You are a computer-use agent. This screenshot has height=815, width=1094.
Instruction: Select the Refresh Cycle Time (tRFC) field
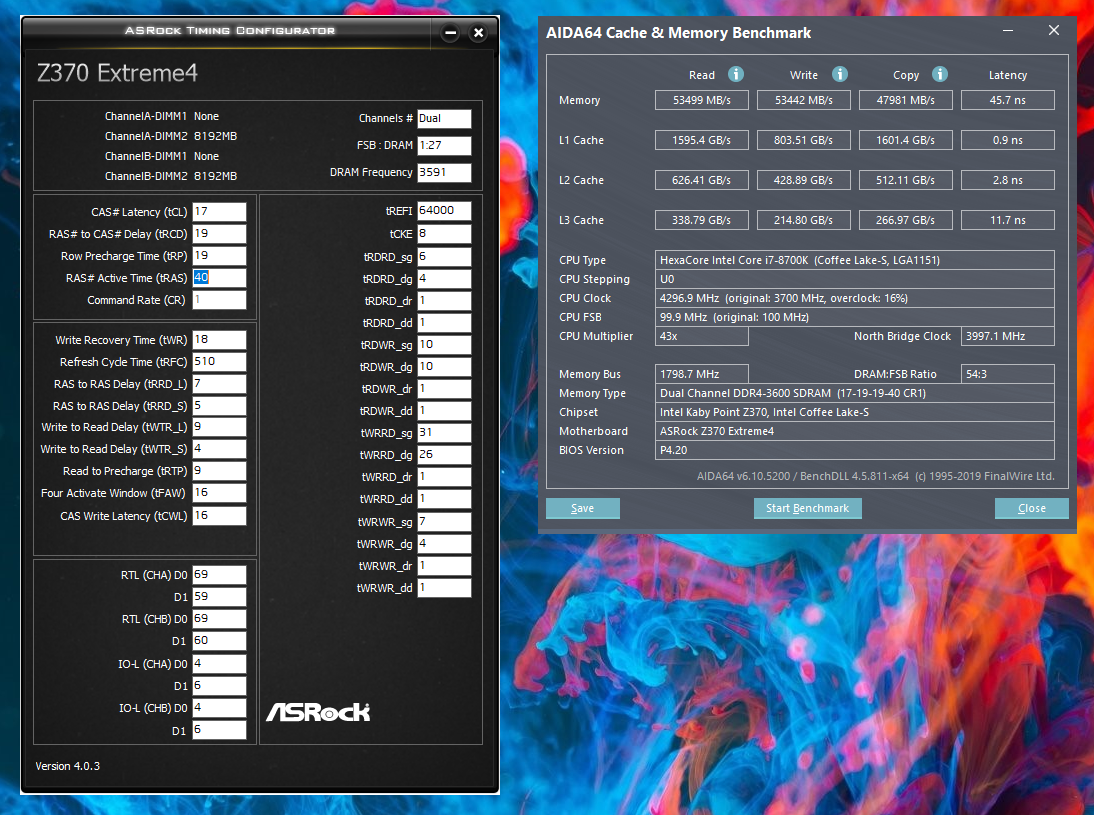pos(219,361)
